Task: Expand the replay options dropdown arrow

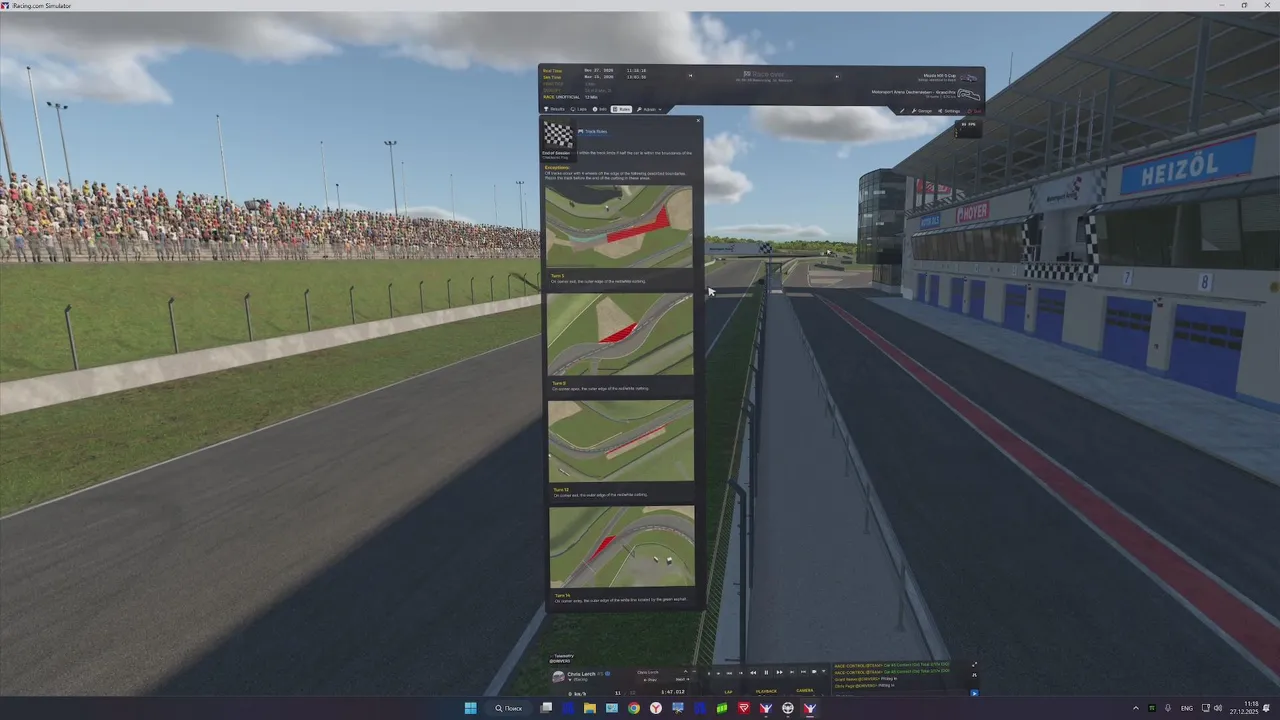Action: (x=824, y=672)
